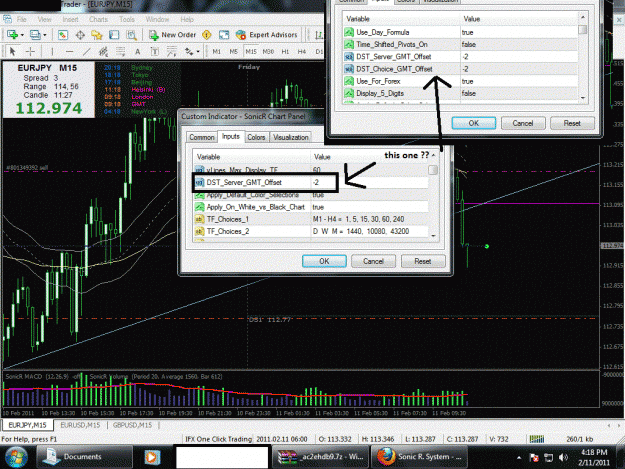Screen dimensions: 625x469
Task: Switch chart to M1 timeframe
Action: tap(216, 51)
